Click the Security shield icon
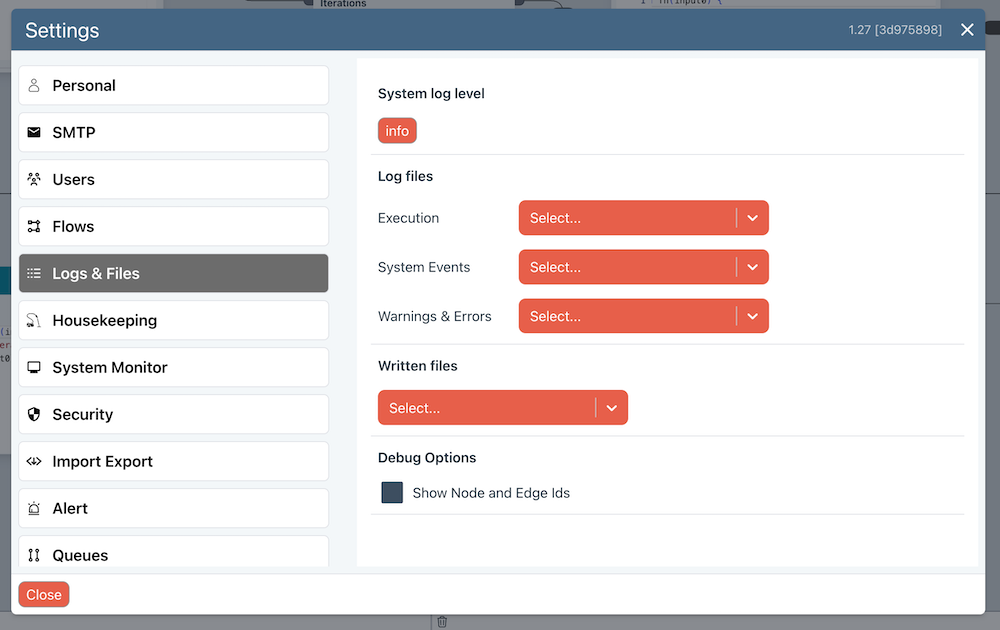 (x=34, y=415)
